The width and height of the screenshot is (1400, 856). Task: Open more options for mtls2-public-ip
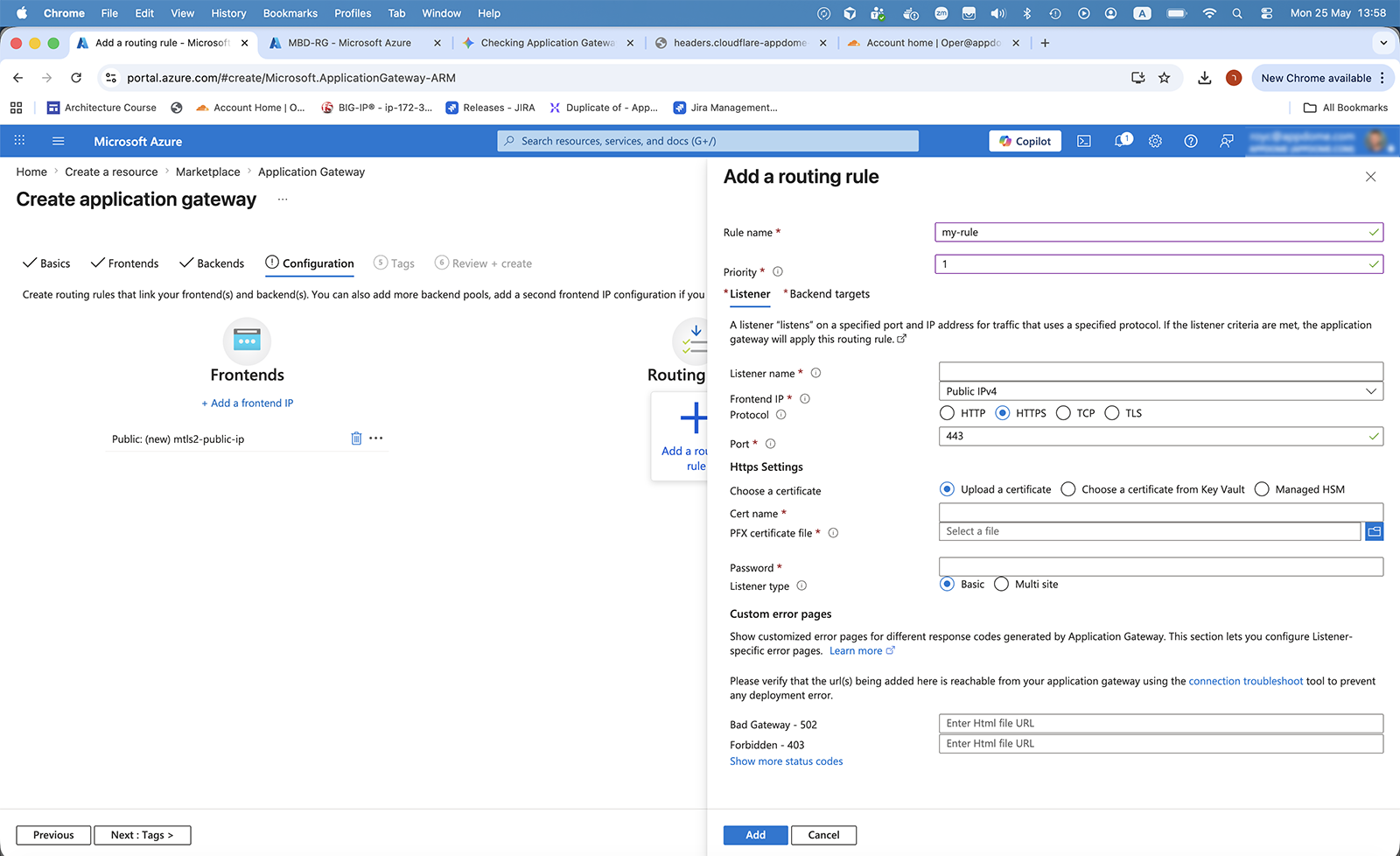pos(376,439)
